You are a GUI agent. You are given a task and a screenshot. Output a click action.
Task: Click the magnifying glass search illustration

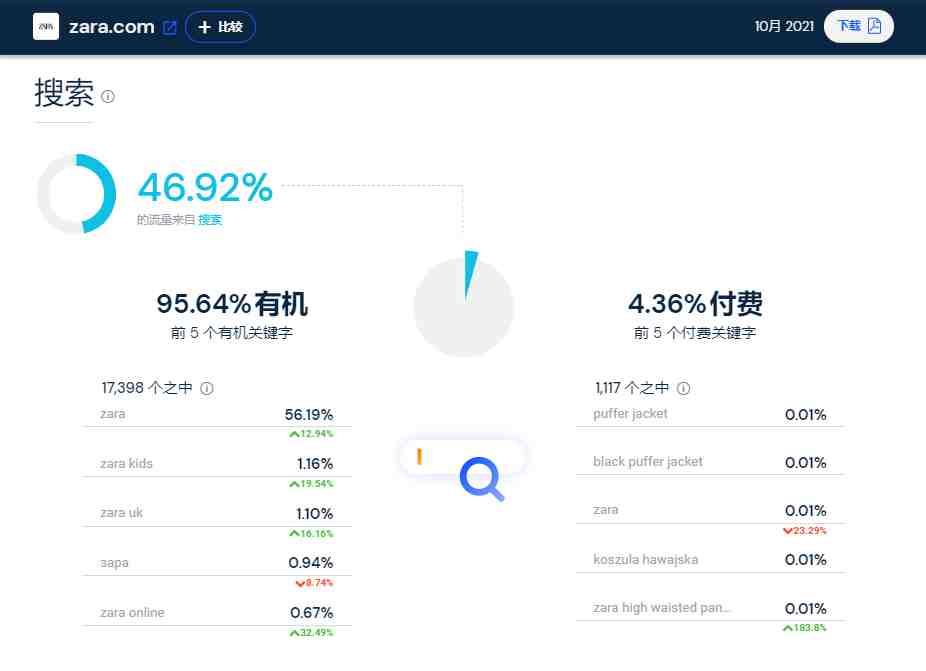481,478
